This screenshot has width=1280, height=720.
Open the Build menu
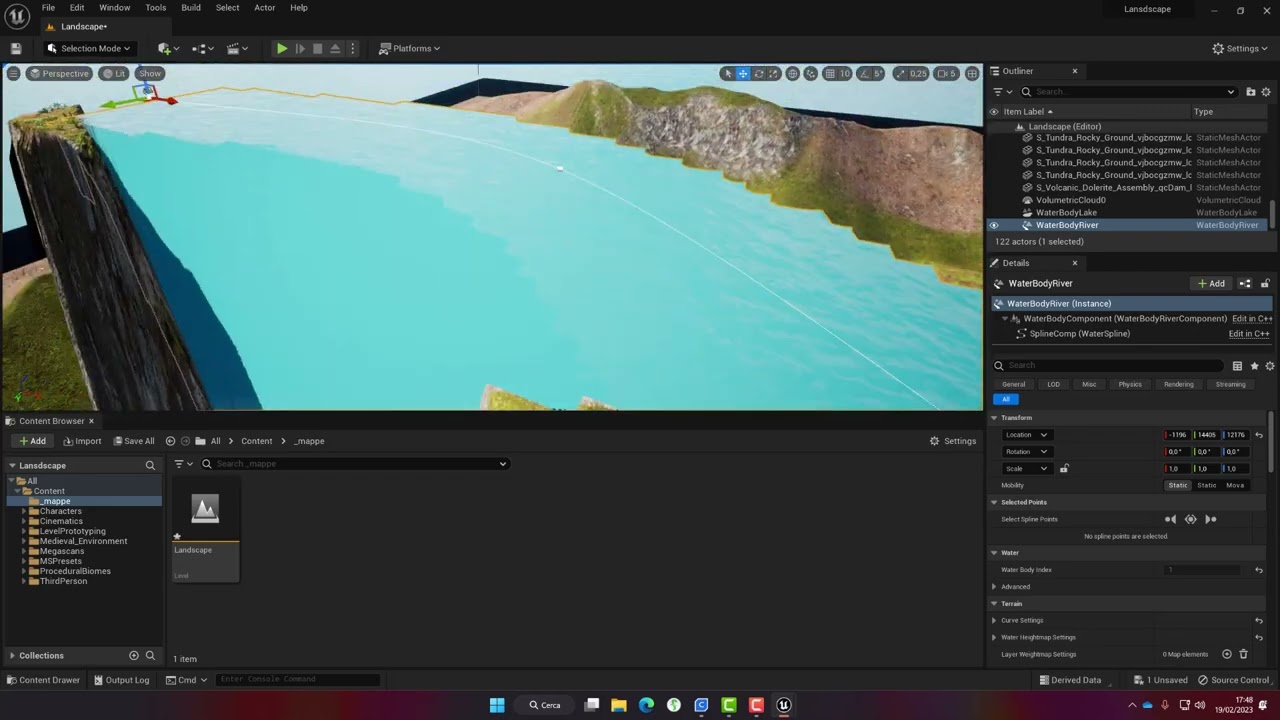(191, 7)
